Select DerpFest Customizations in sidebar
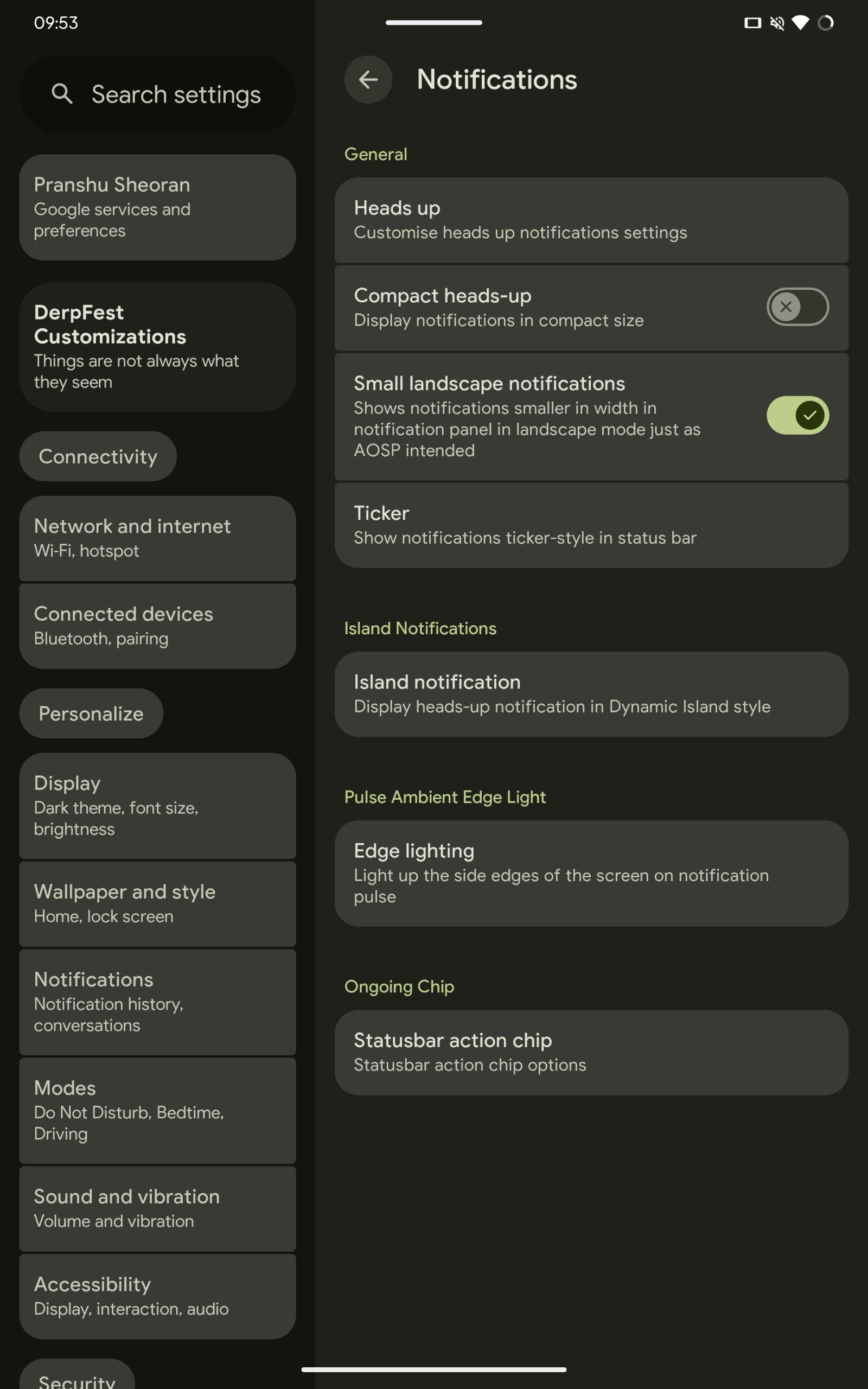 coord(157,346)
